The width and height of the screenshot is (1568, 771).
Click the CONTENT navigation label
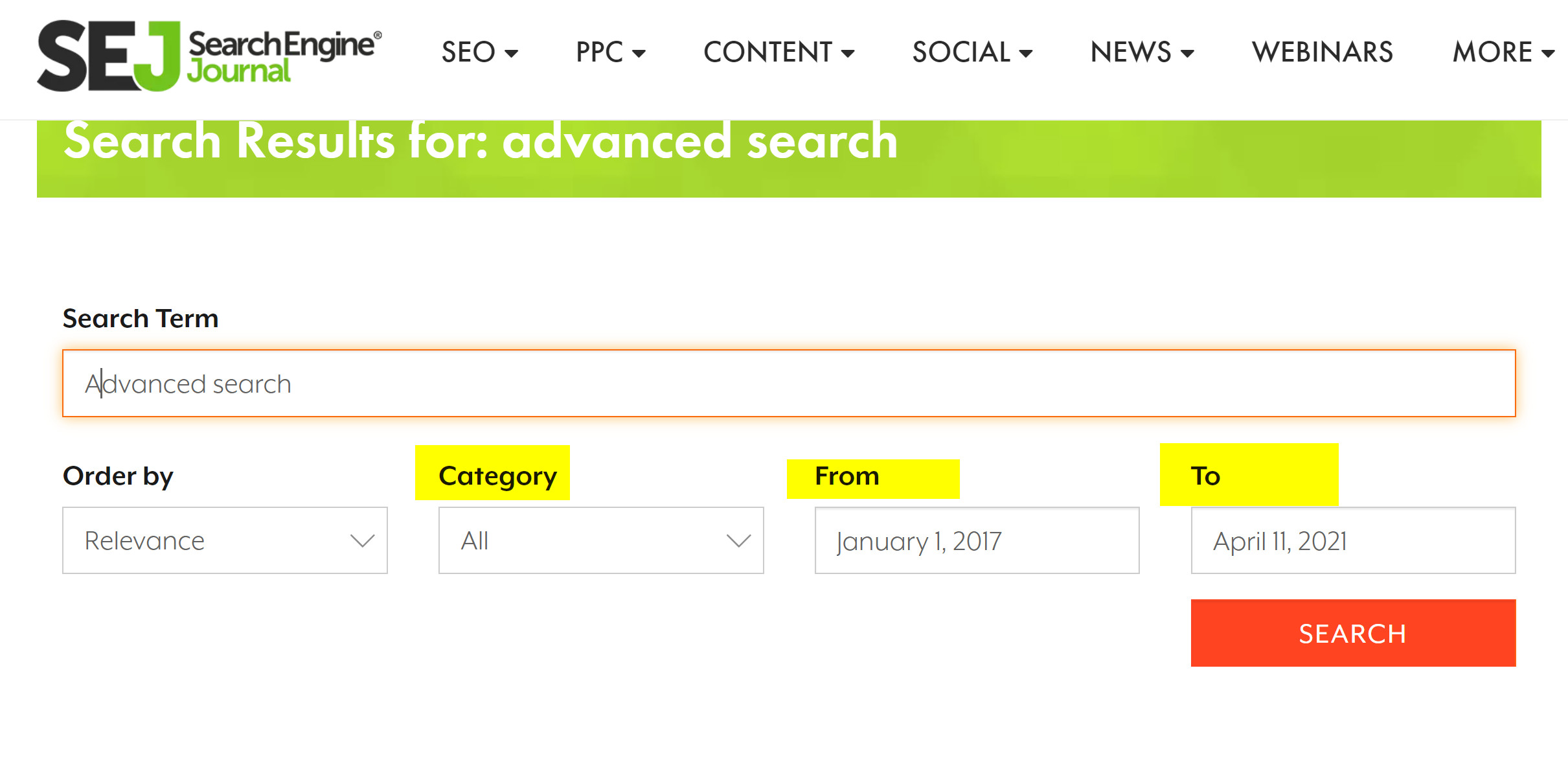click(767, 52)
